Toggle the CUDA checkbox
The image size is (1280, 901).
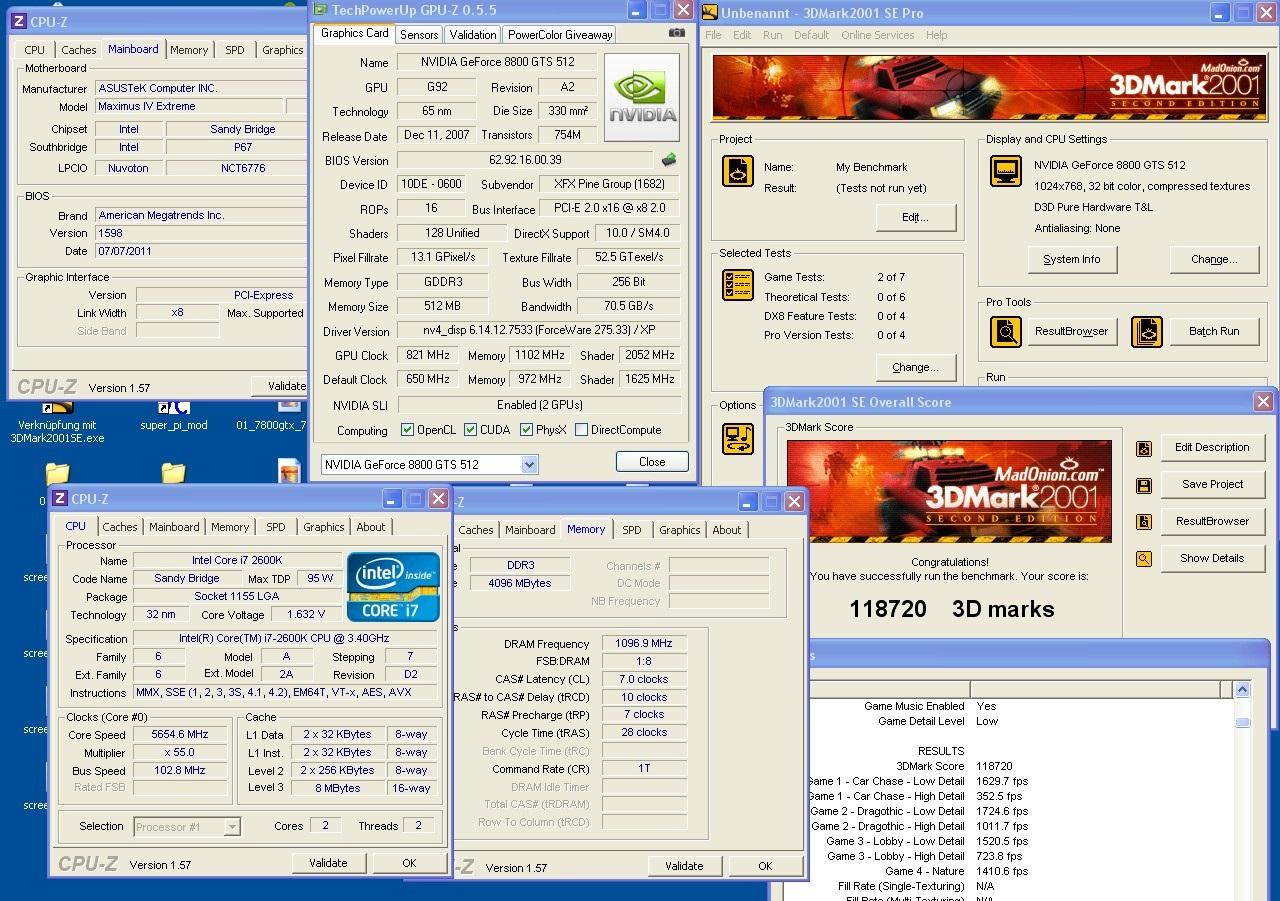(x=470, y=430)
